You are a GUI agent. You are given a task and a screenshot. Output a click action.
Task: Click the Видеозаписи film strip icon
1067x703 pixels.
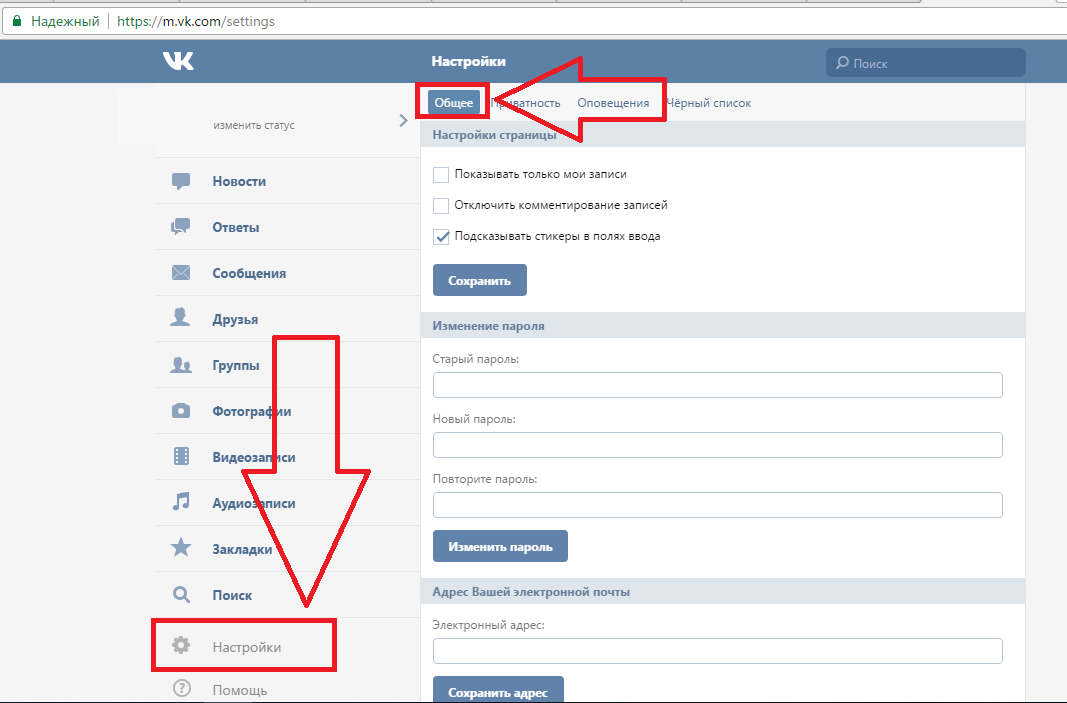pos(181,456)
